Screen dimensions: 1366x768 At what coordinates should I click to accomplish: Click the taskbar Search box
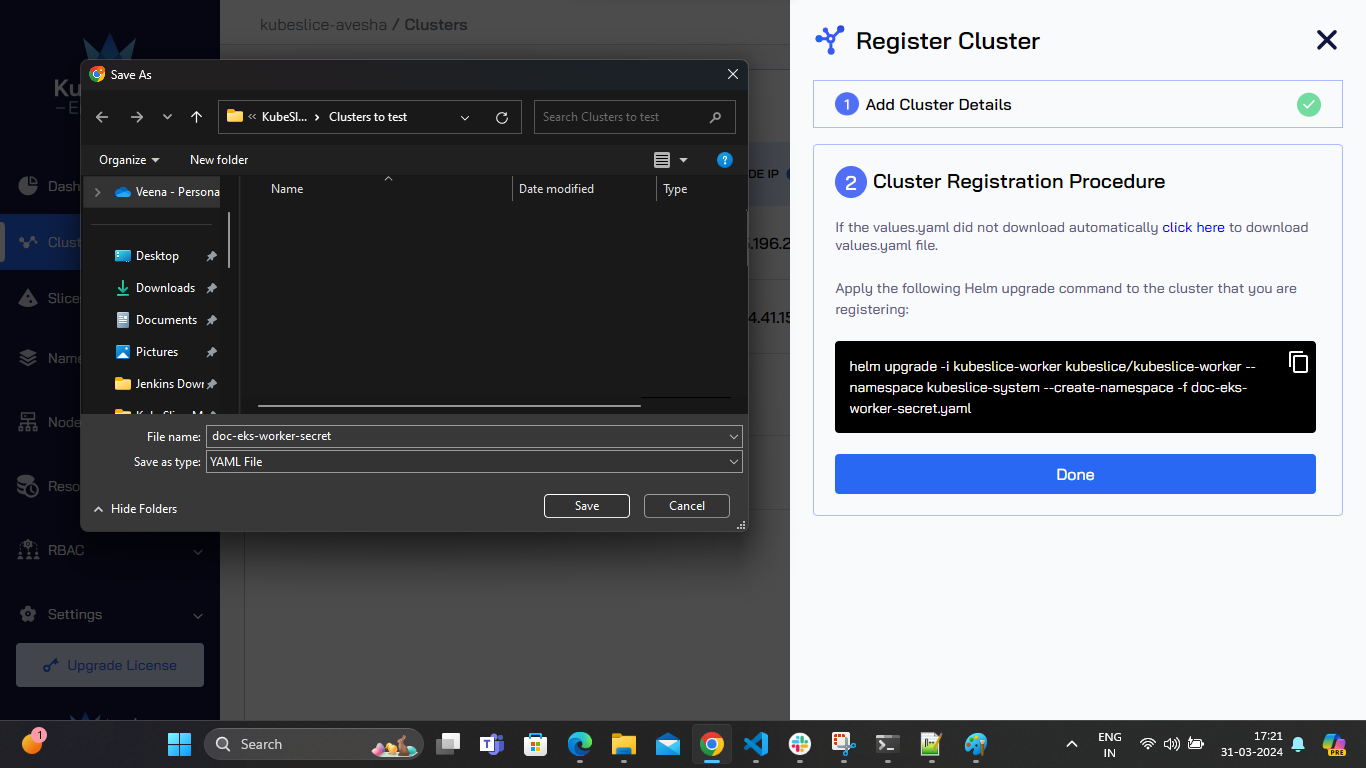(x=314, y=744)
